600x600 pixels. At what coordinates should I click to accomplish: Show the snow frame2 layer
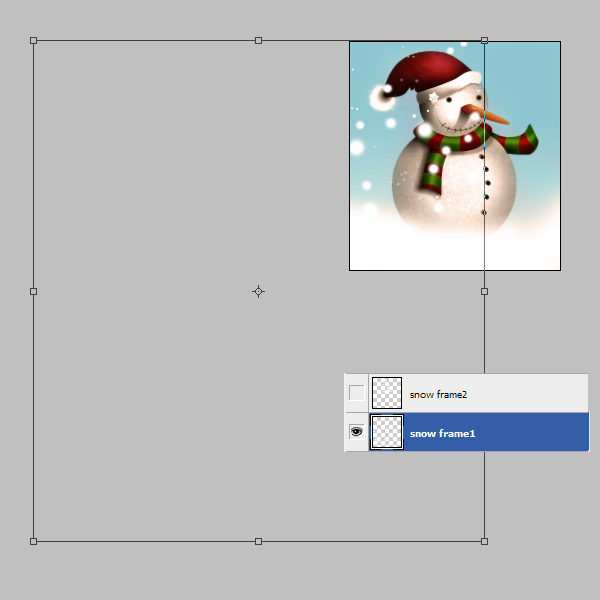[x=356, y=393]
